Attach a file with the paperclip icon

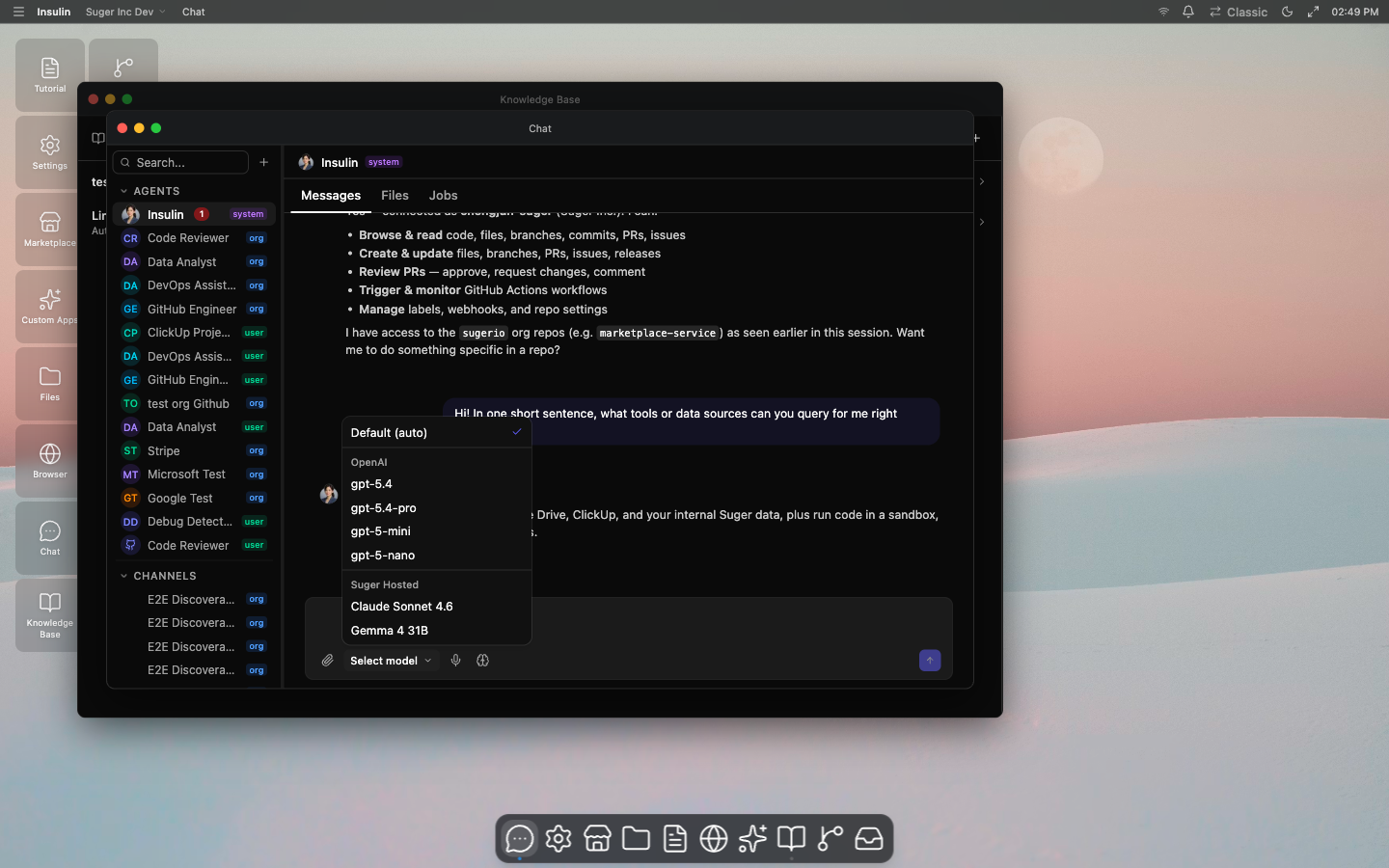[x=328, y=661]
